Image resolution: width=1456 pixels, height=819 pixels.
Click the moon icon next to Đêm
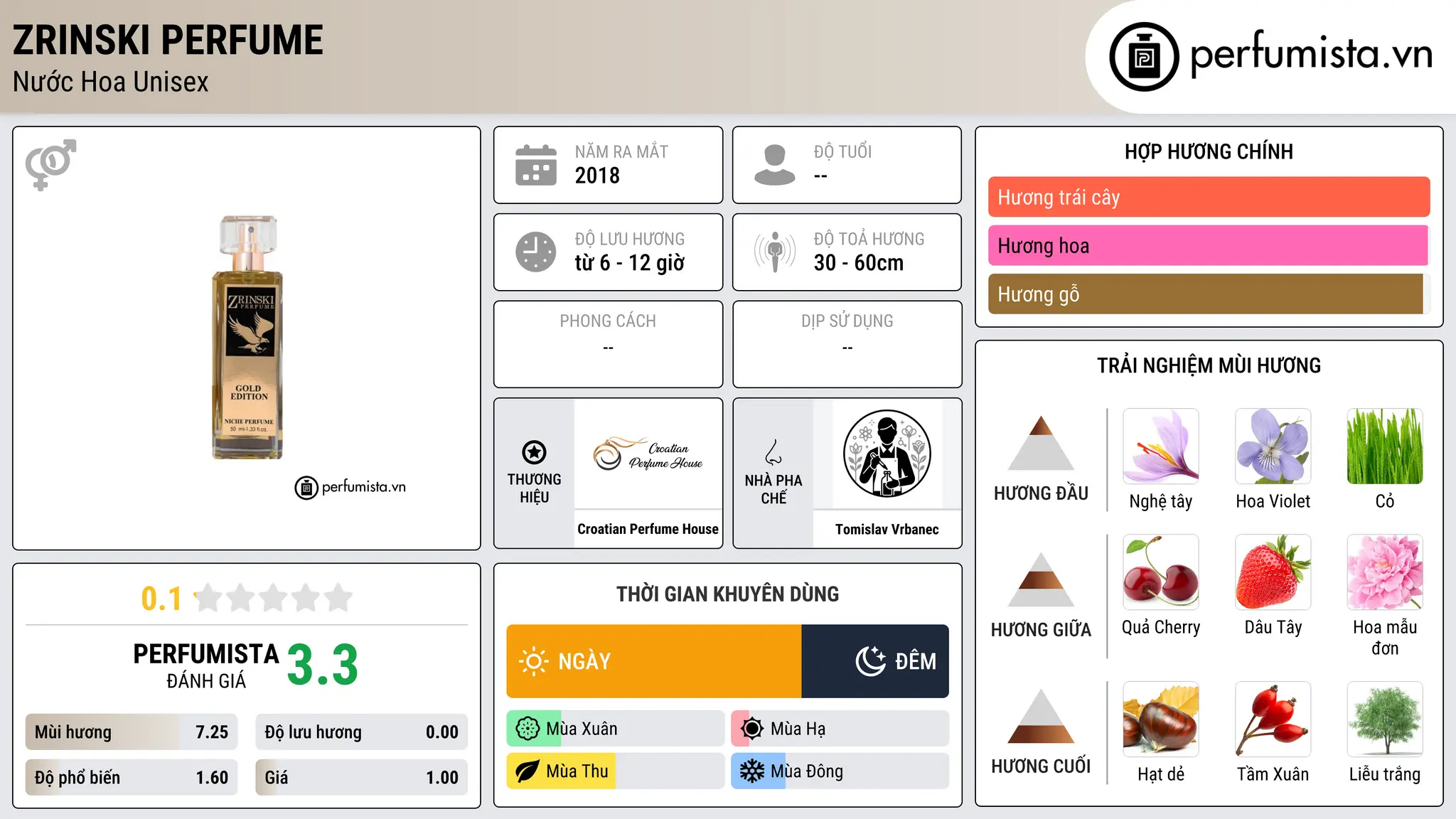870,661
